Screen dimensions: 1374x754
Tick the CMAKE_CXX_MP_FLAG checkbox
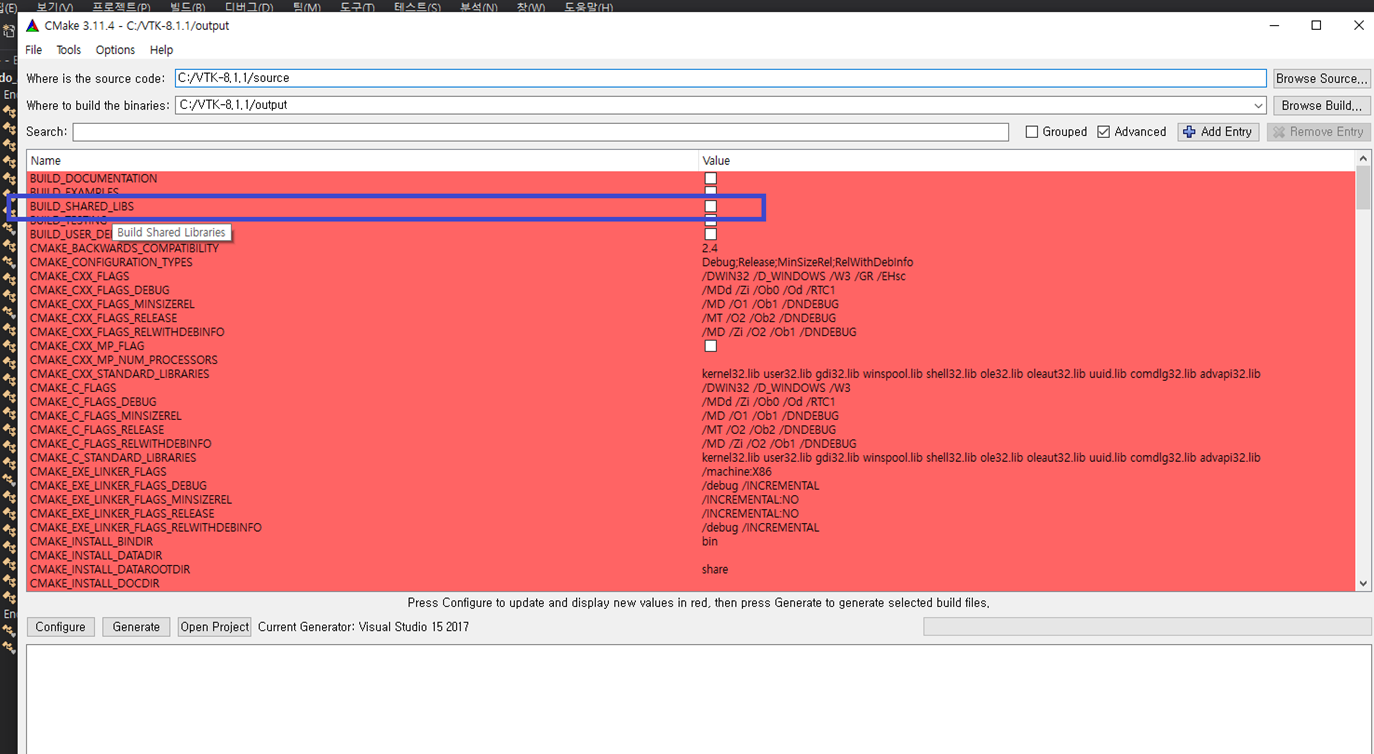pyautogui.click(x=711, y=346)
